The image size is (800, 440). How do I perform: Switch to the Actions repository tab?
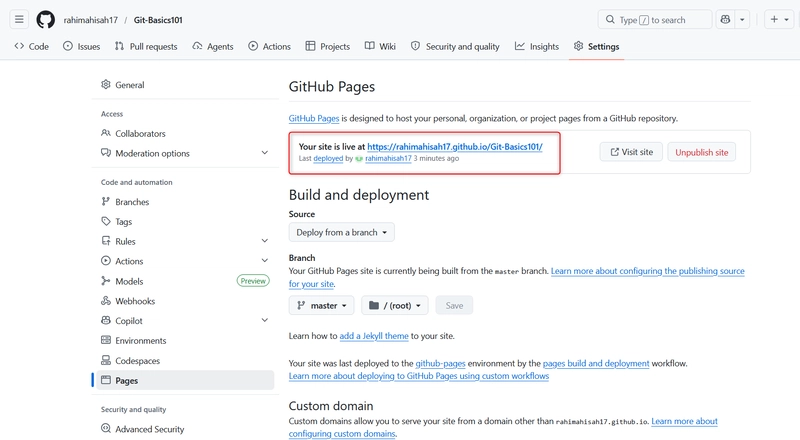click(x=269, y=46)
